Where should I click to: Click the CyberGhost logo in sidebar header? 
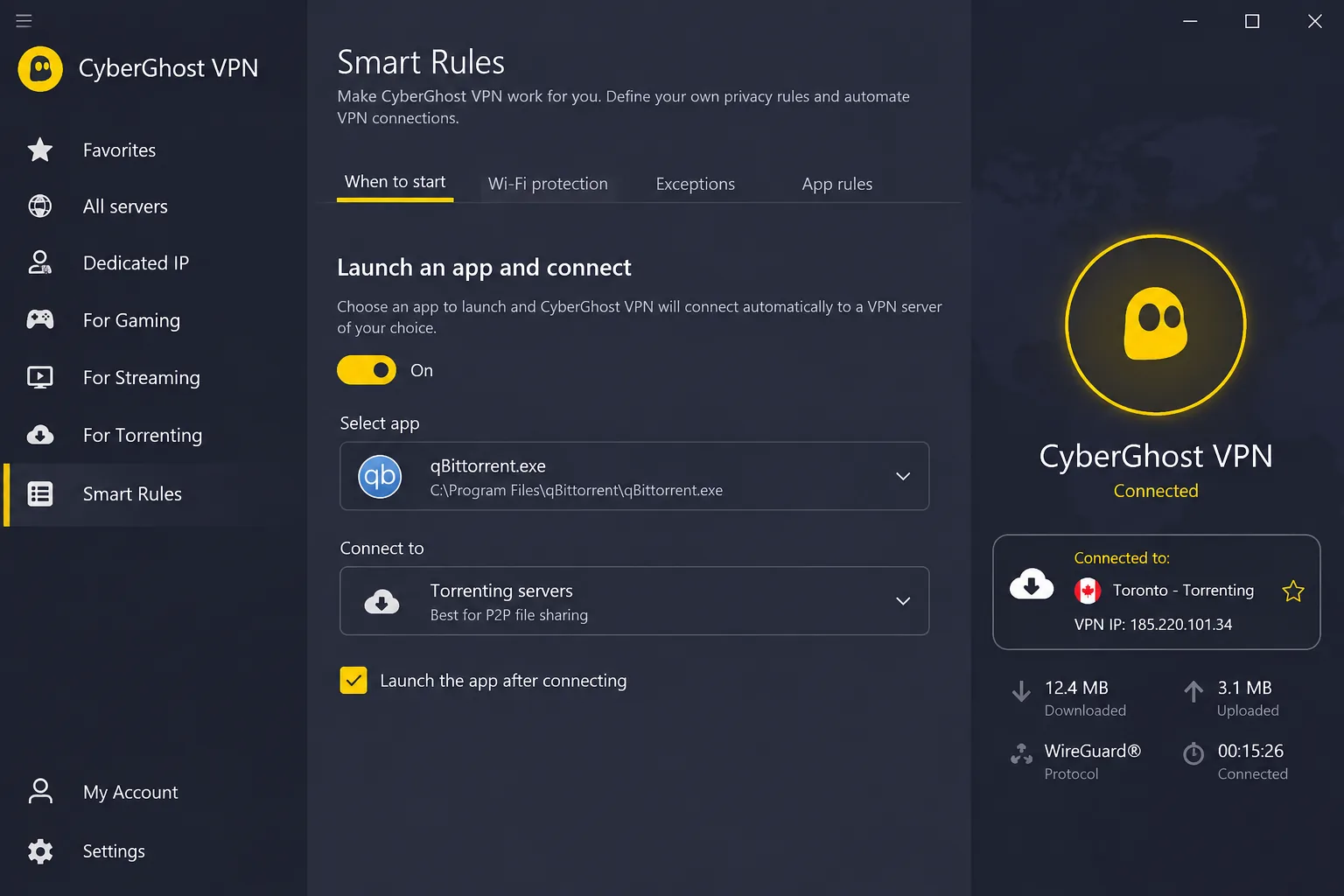(40, 69)
